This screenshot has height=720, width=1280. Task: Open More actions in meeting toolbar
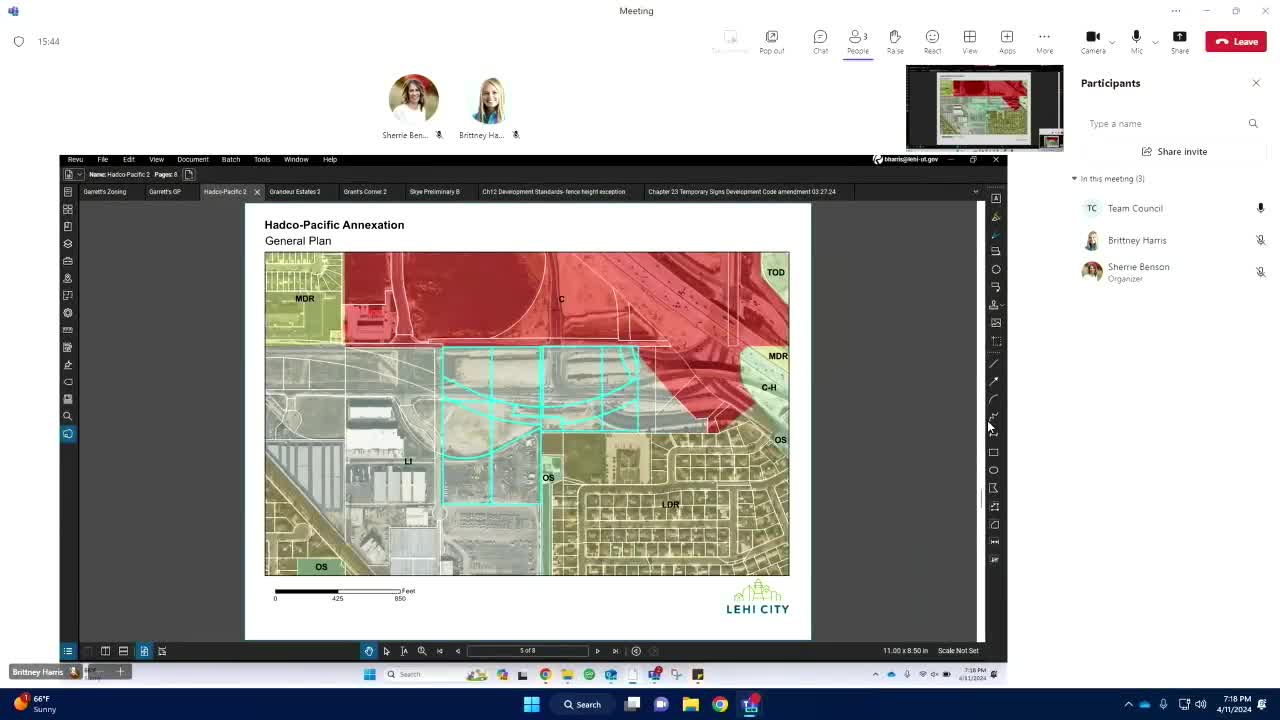pos(1044,41)
